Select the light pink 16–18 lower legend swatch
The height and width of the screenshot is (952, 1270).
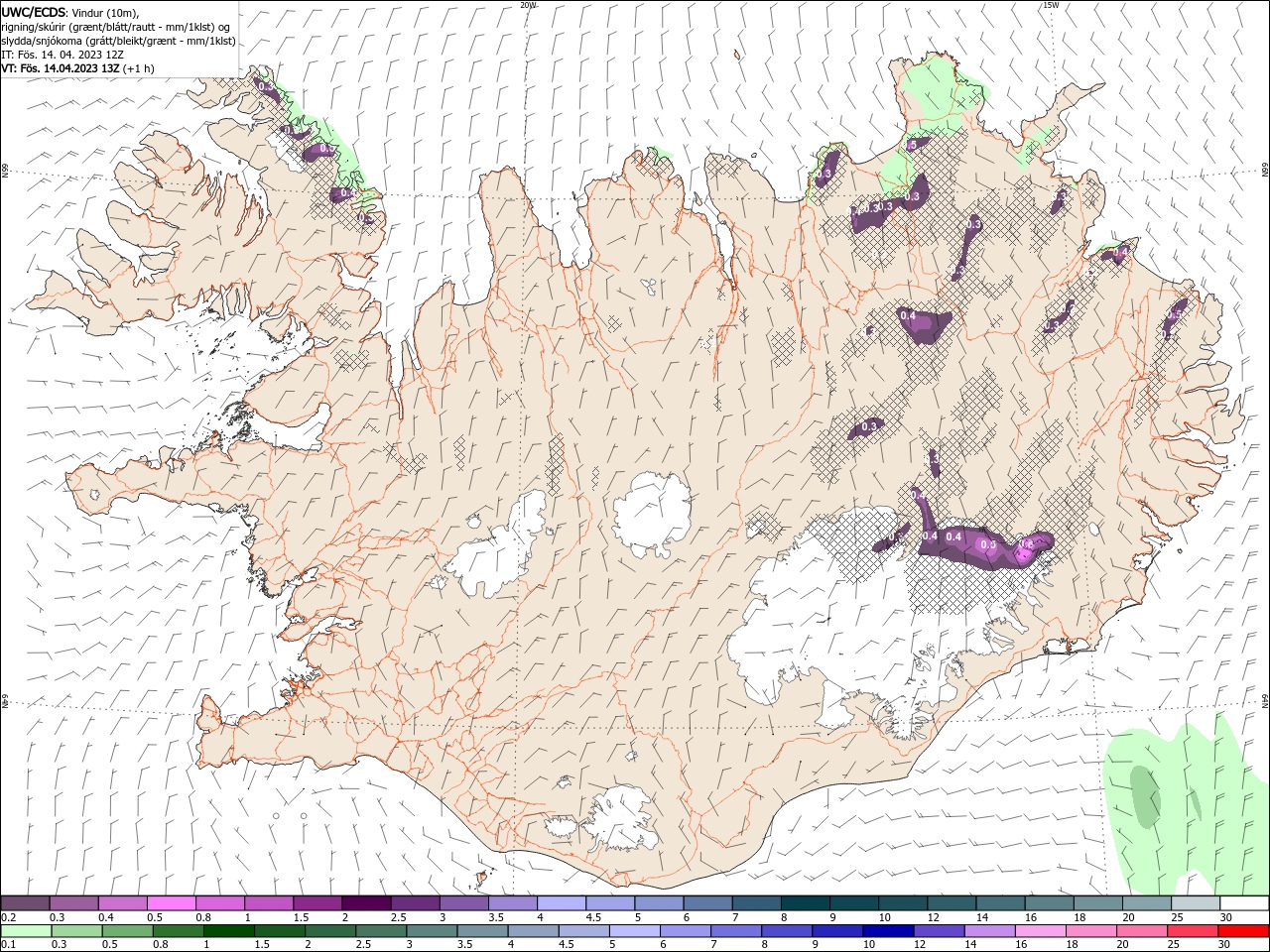click(1039, 931)
